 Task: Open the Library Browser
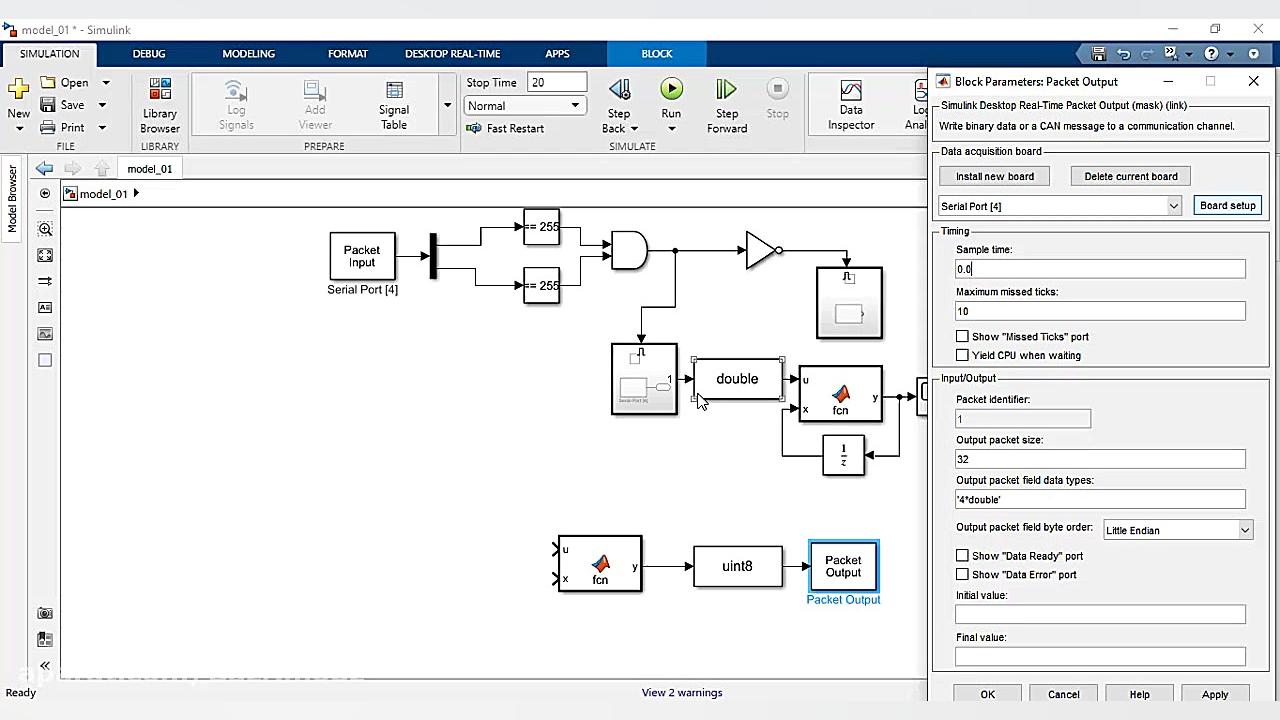[160, 105]
